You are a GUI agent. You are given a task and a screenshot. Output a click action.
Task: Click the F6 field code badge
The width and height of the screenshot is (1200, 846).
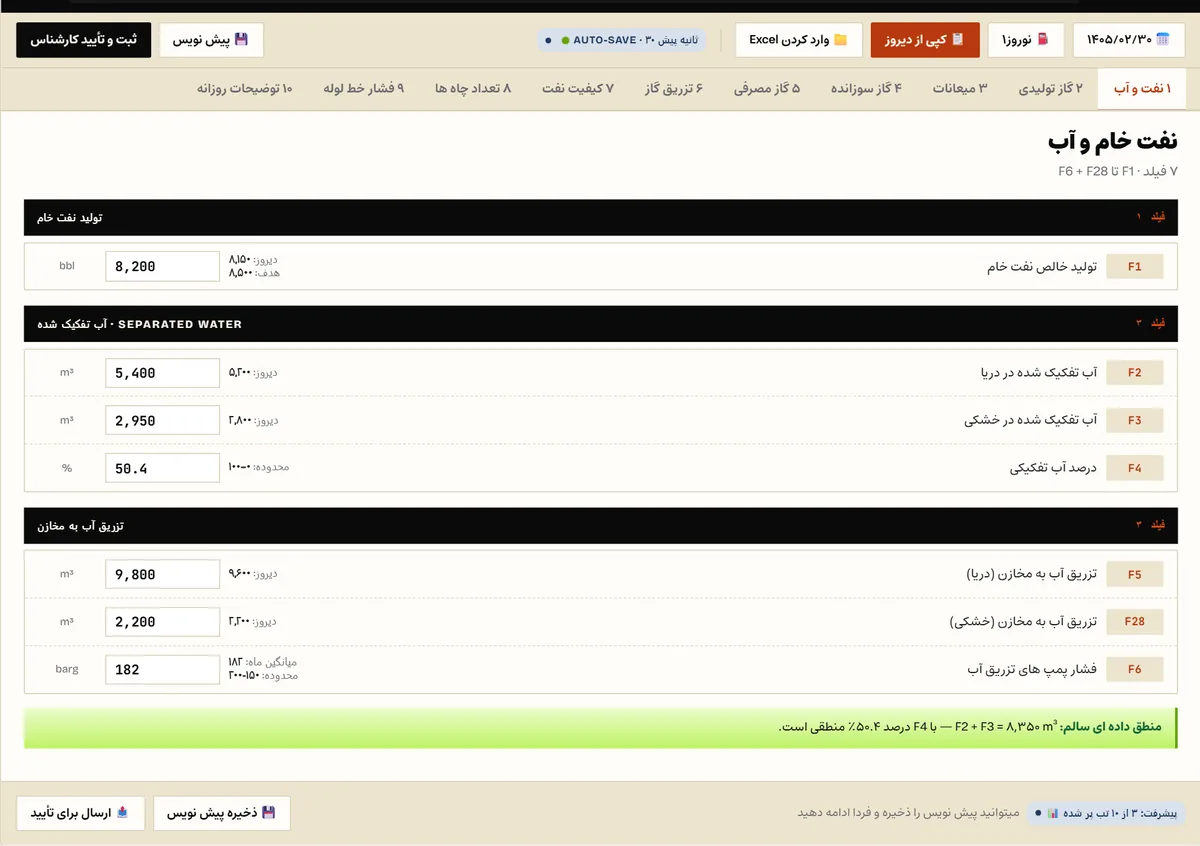pyautogui.click(x=1134, y=669)
